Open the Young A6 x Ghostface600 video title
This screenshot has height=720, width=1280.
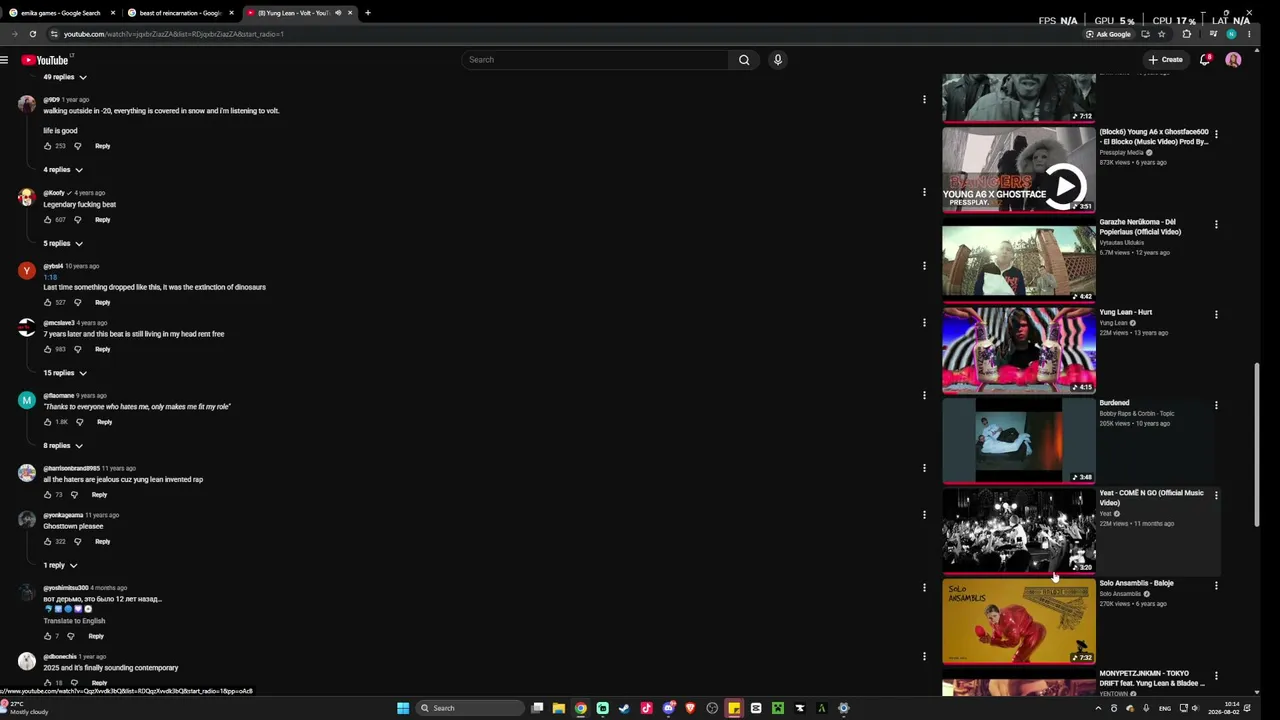[1154, 137]
